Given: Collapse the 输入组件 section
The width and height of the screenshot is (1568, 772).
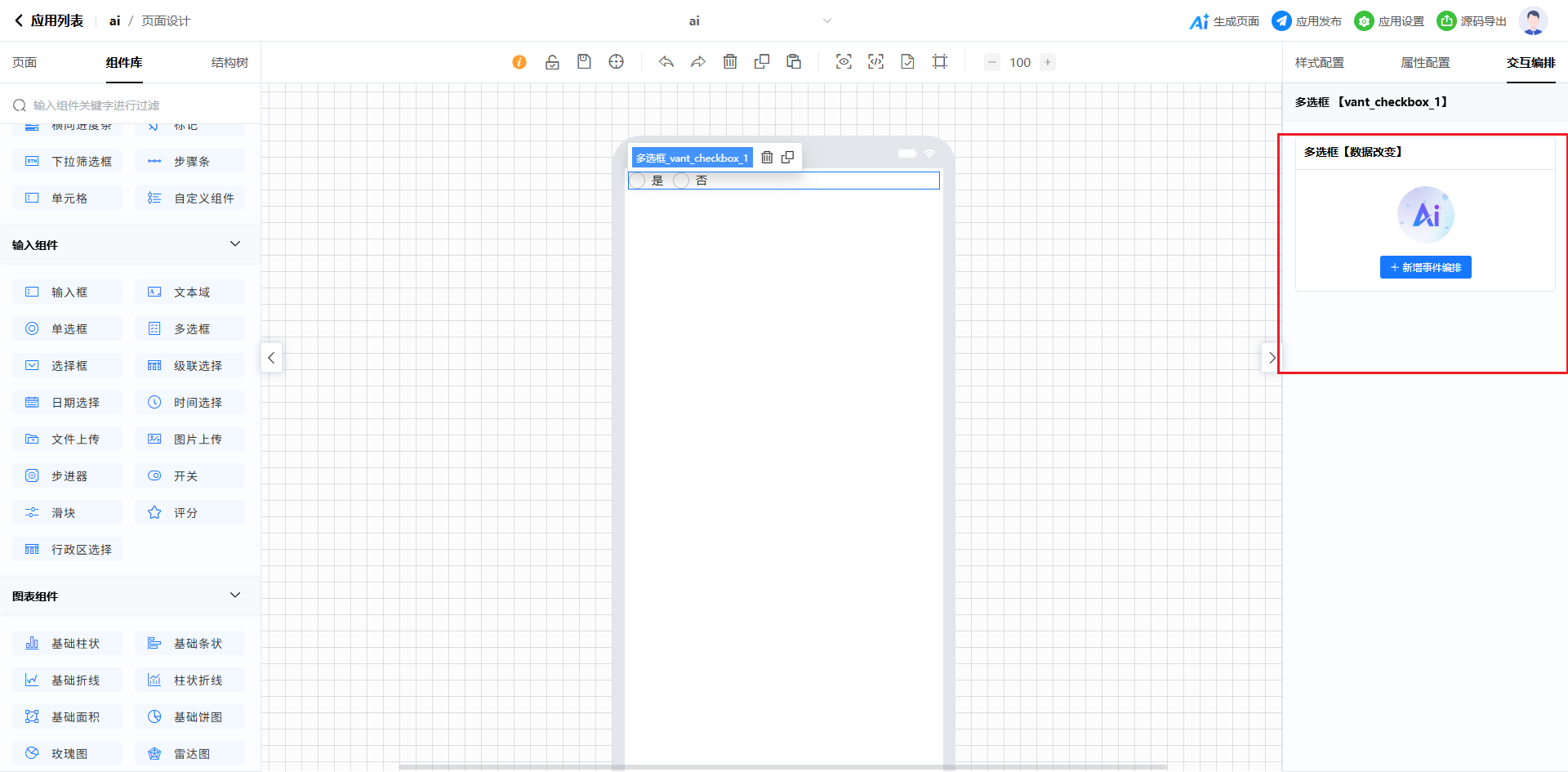Looking at the screenshot, I should [x=235, y=244].
